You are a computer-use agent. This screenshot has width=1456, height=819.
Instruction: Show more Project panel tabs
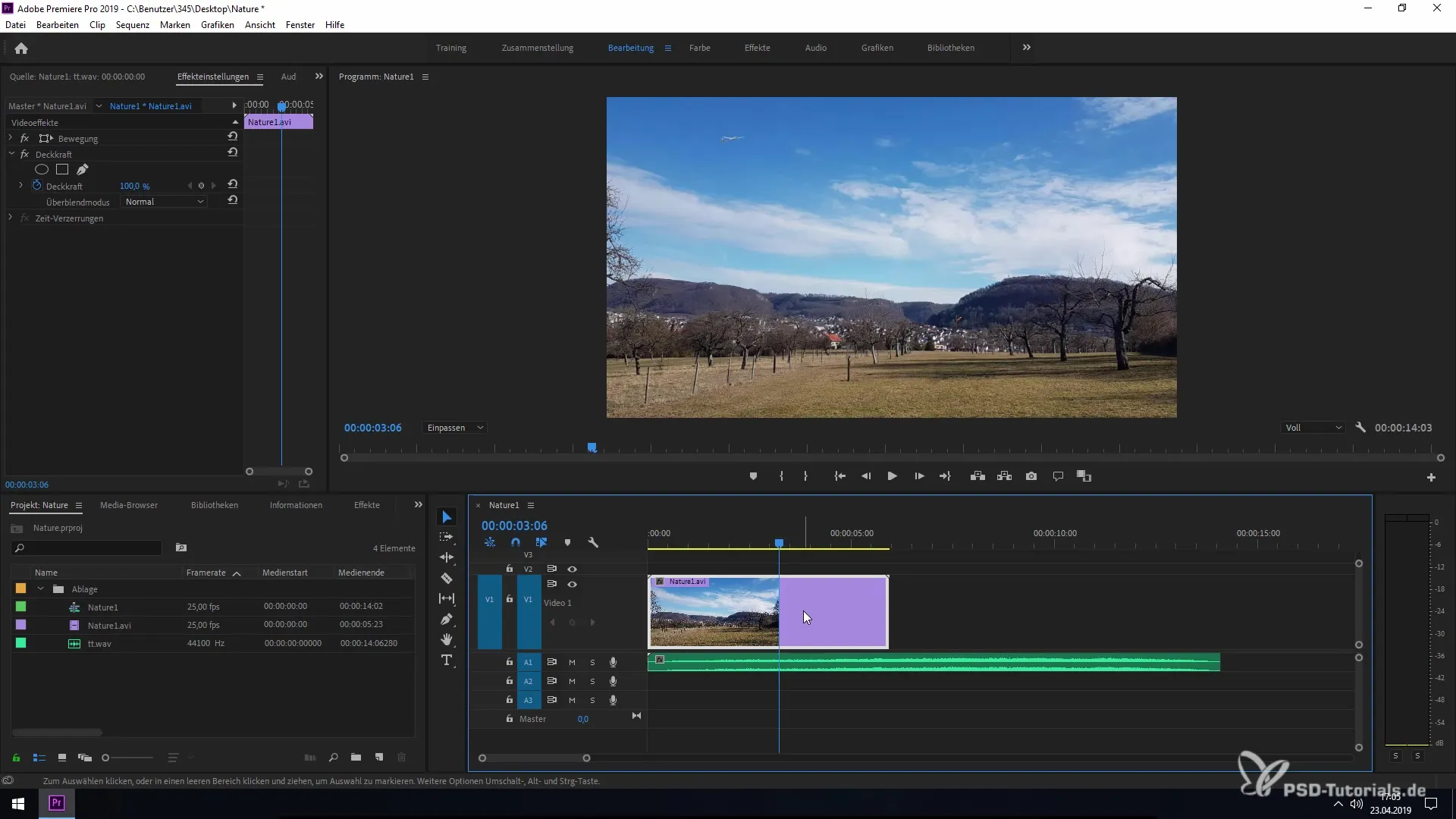click(x=418, y=505)
